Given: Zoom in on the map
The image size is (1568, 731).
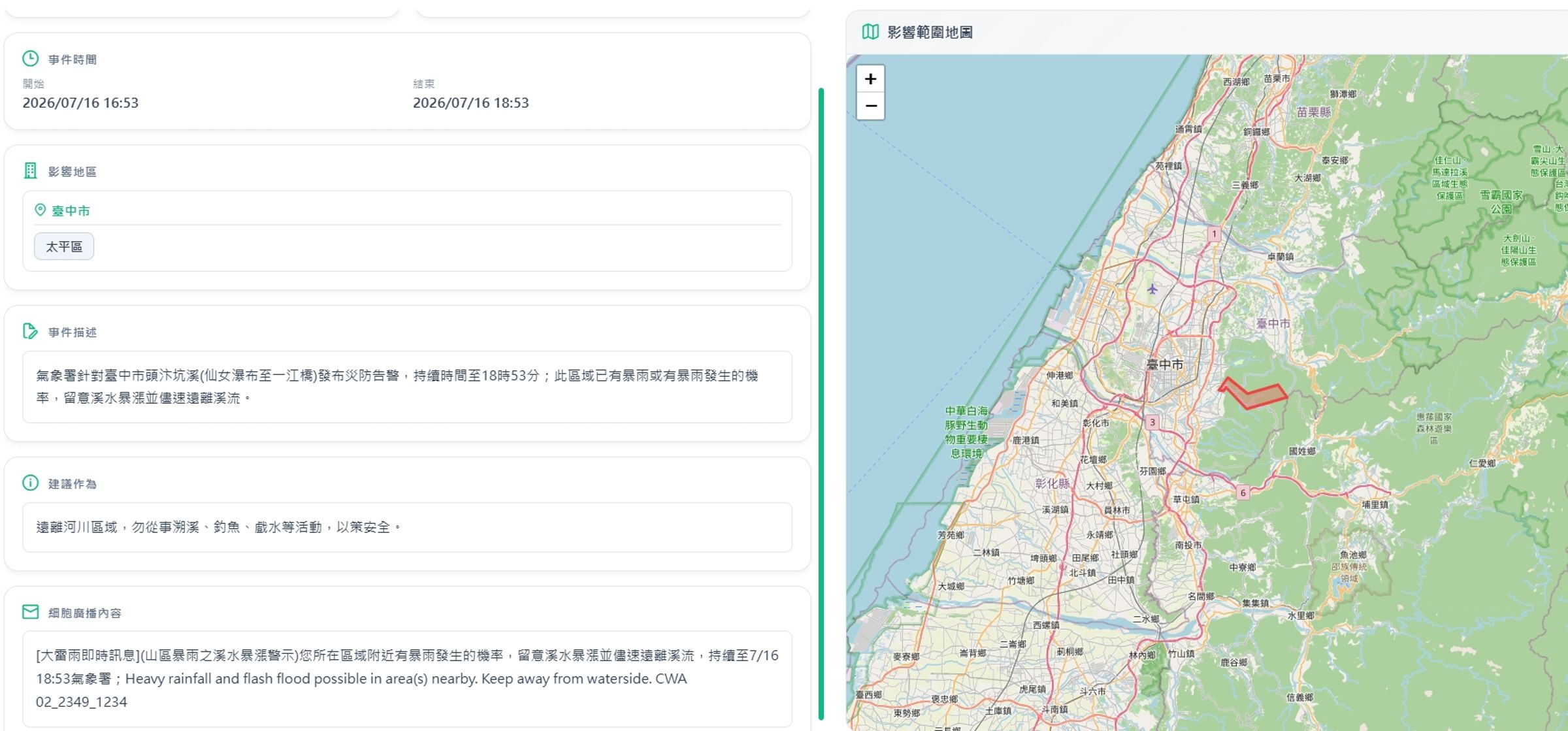Looking at the screenshot, I should tap(870, 79).
